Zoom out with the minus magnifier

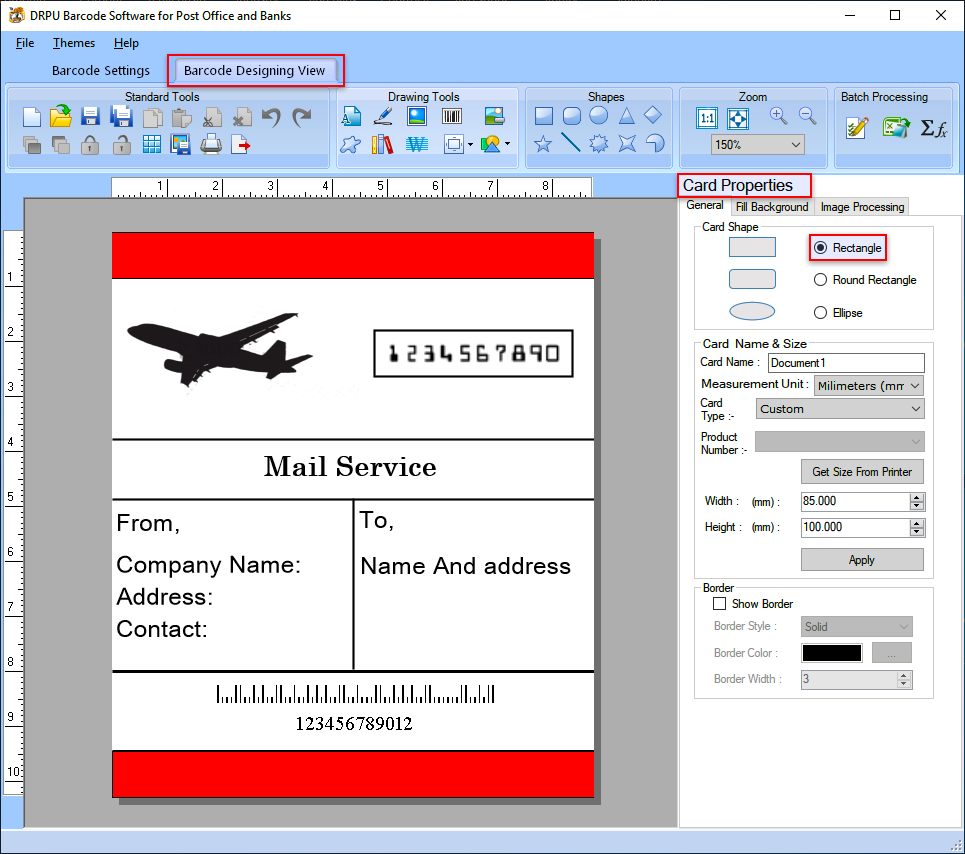pyautogui.click(x=807, y=116)
